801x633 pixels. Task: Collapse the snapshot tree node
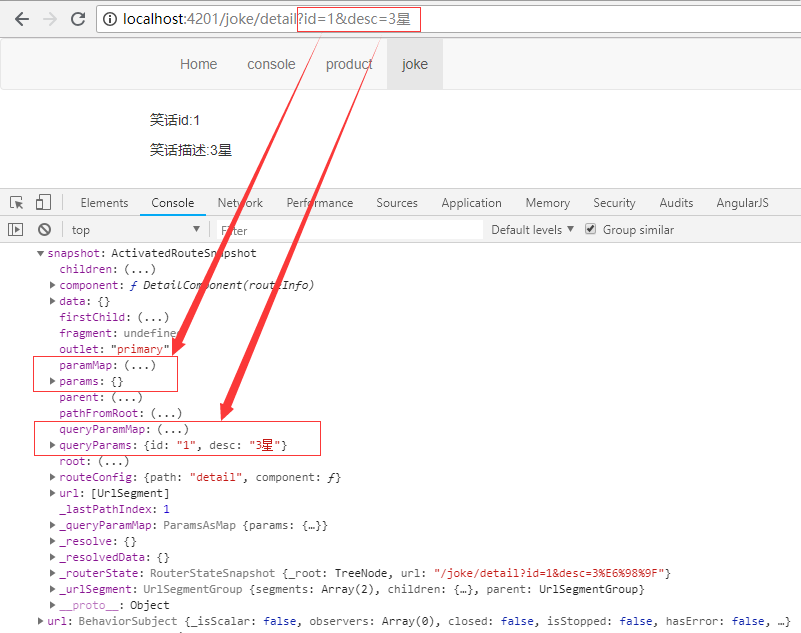[41, 254]
